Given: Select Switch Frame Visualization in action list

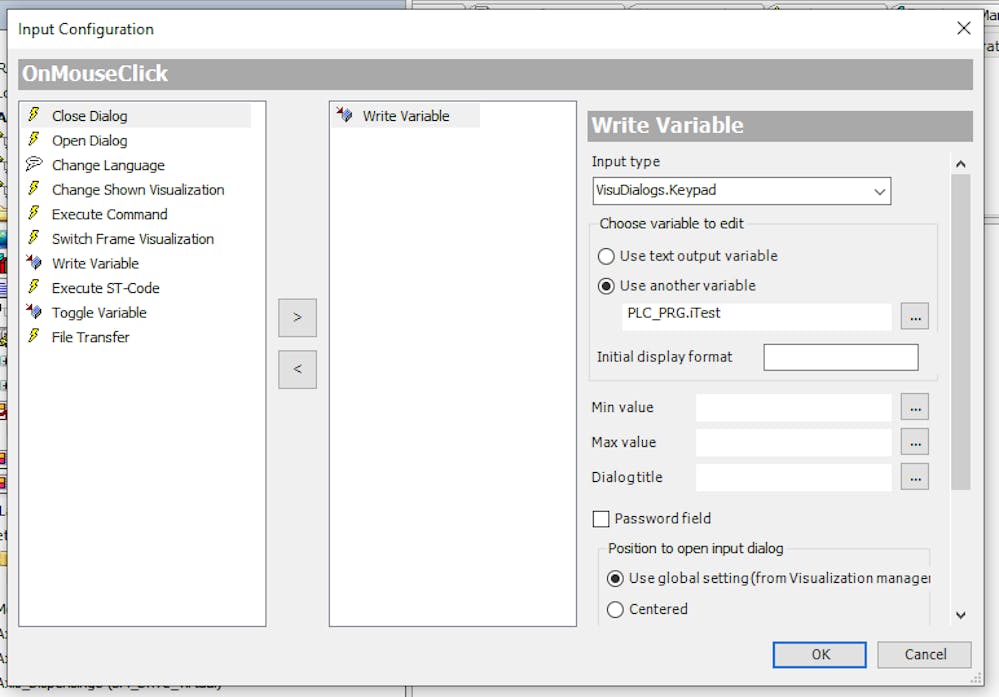Looking at the screenshot, I should (132, 239).
